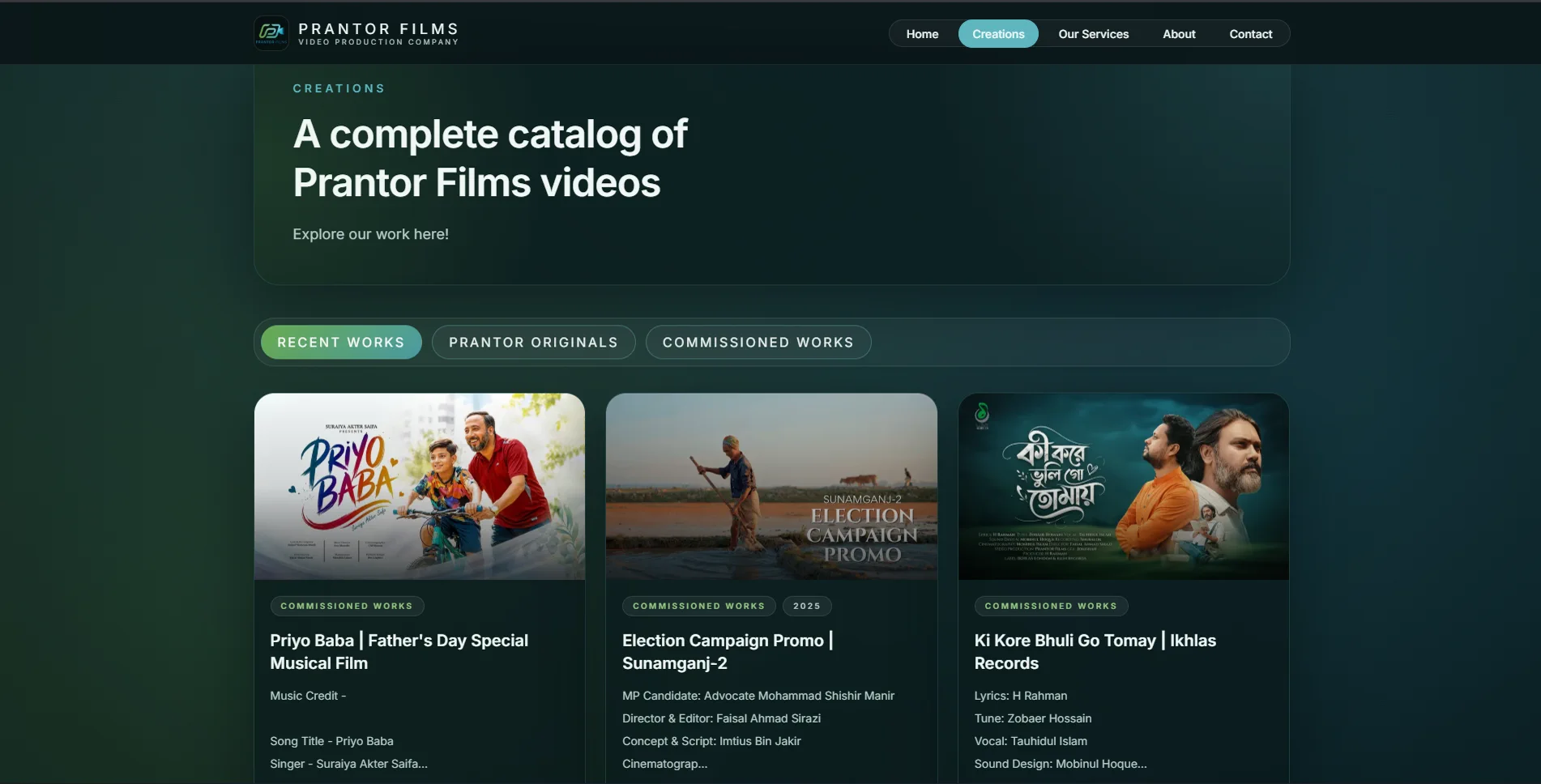Go to the Home nav item
The height and width of the screenshot is (784, 1541).
click(922, 34)
